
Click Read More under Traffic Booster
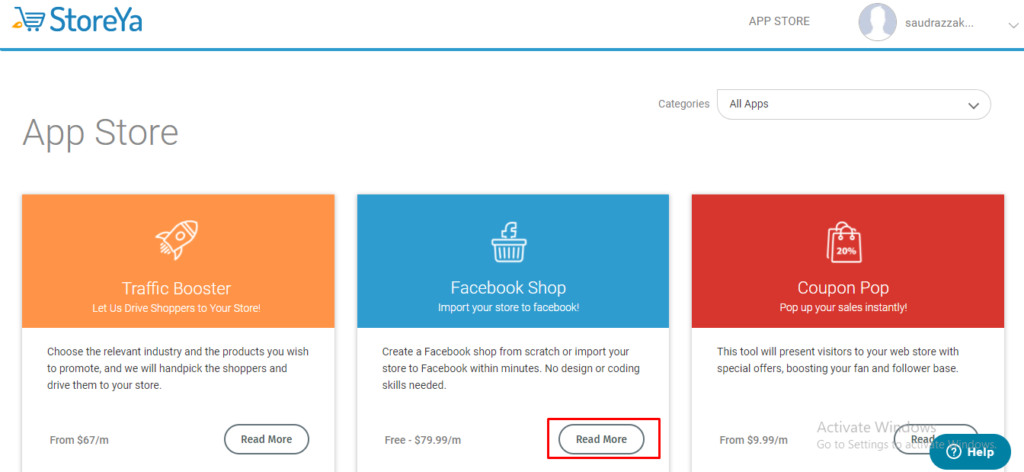click(x=266, y=439)
